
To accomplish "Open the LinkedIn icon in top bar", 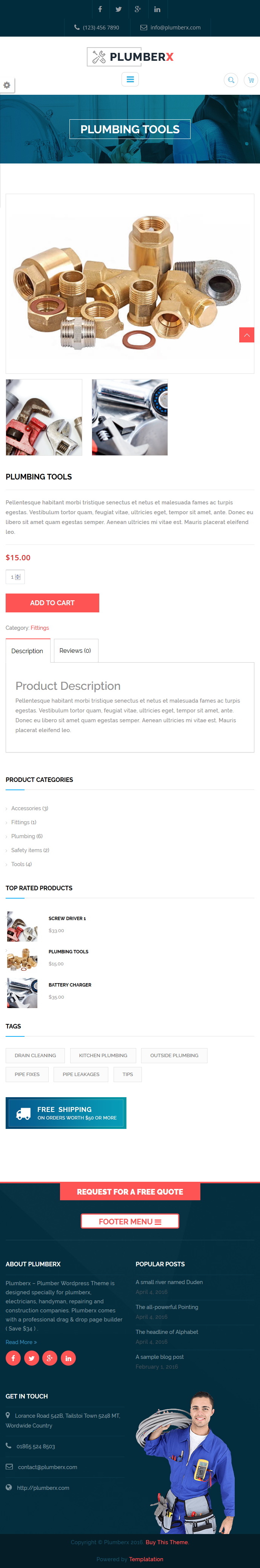I will pyautogui.click(x=157, y=9).
